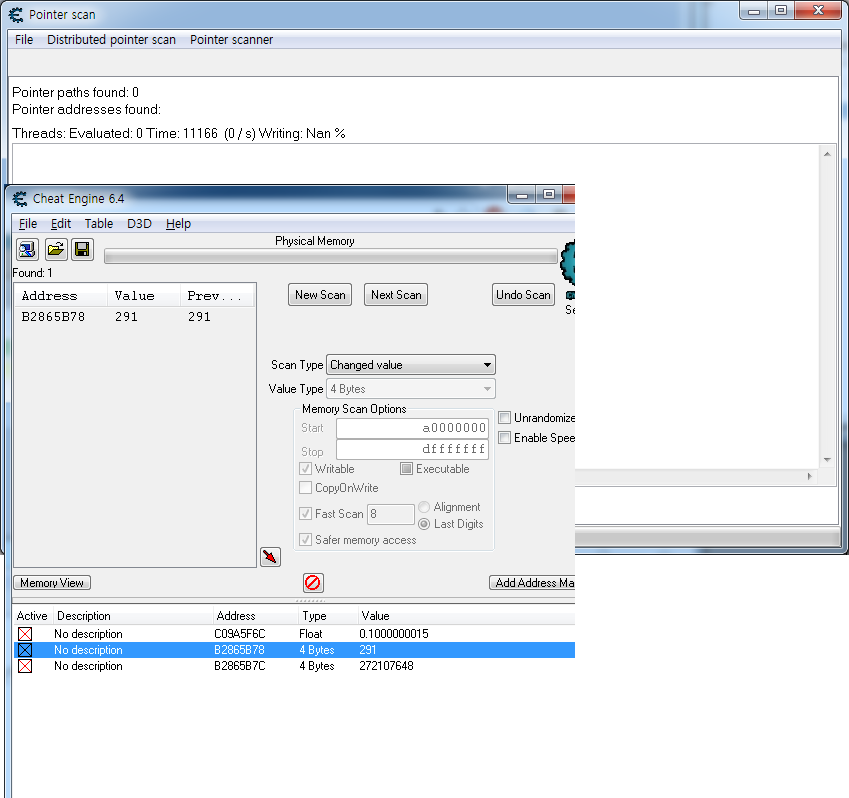Viewport: 849px width, 798px height.
Task: Click scroll up arrow in Pointer scan list
Action: [827, 154]
